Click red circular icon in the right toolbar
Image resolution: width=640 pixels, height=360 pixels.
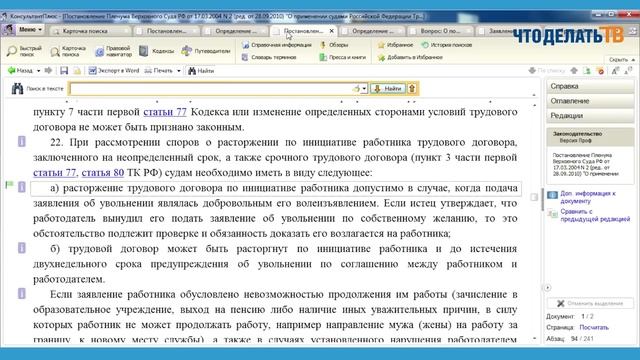coord(600,71)
